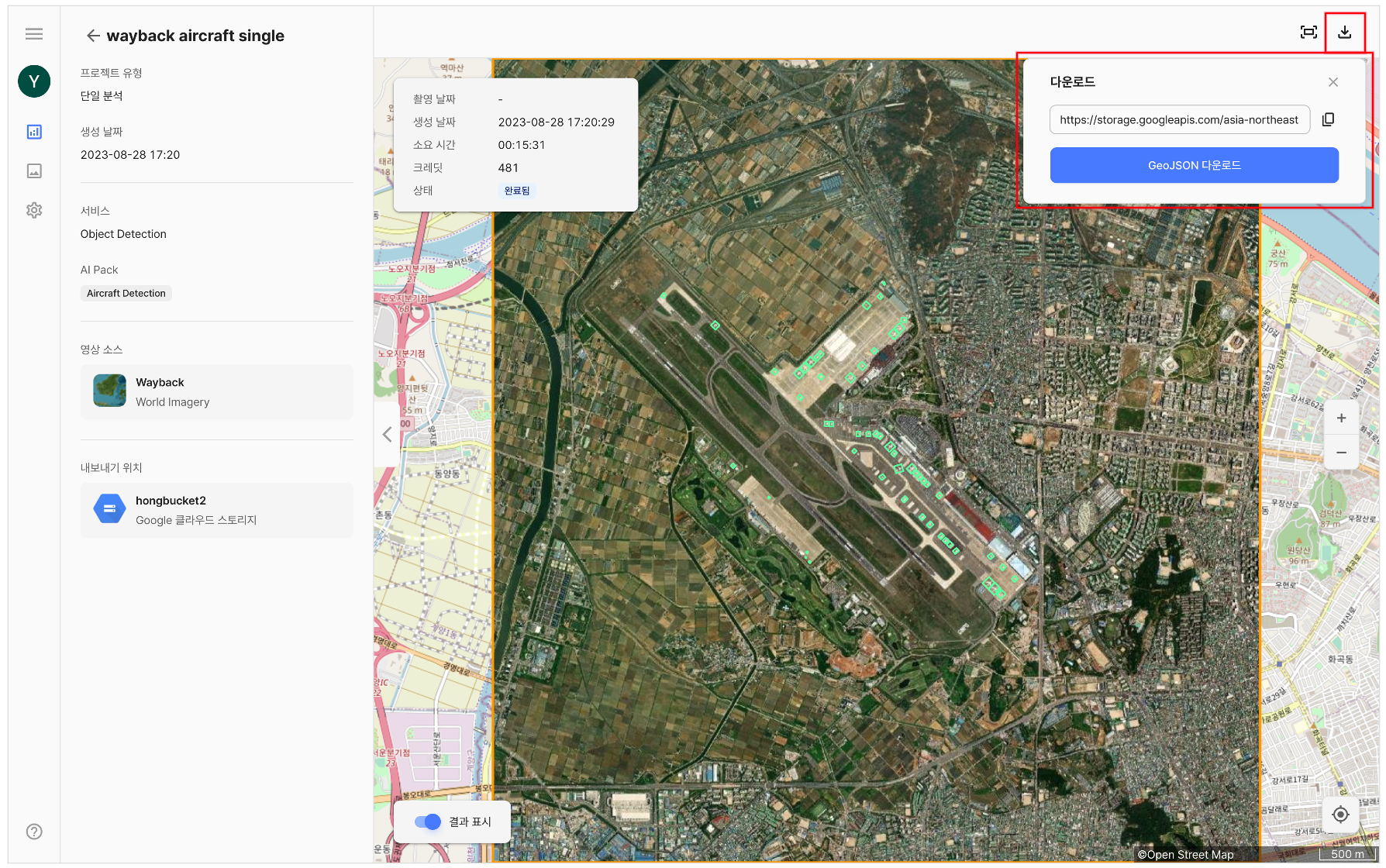Collapse the side panel with chevron
1386x868 pixels.
[387, 435]
